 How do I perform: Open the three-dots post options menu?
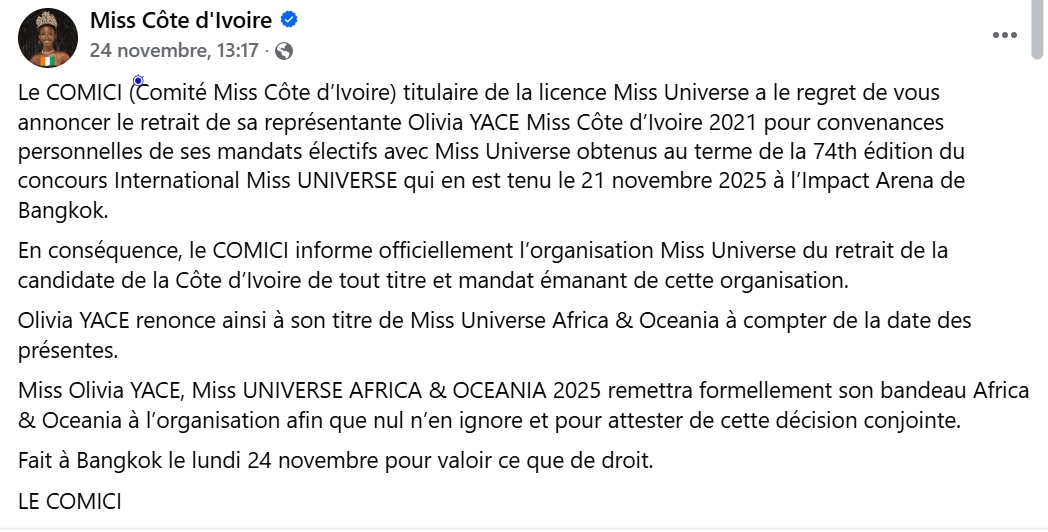point(1004,34)
